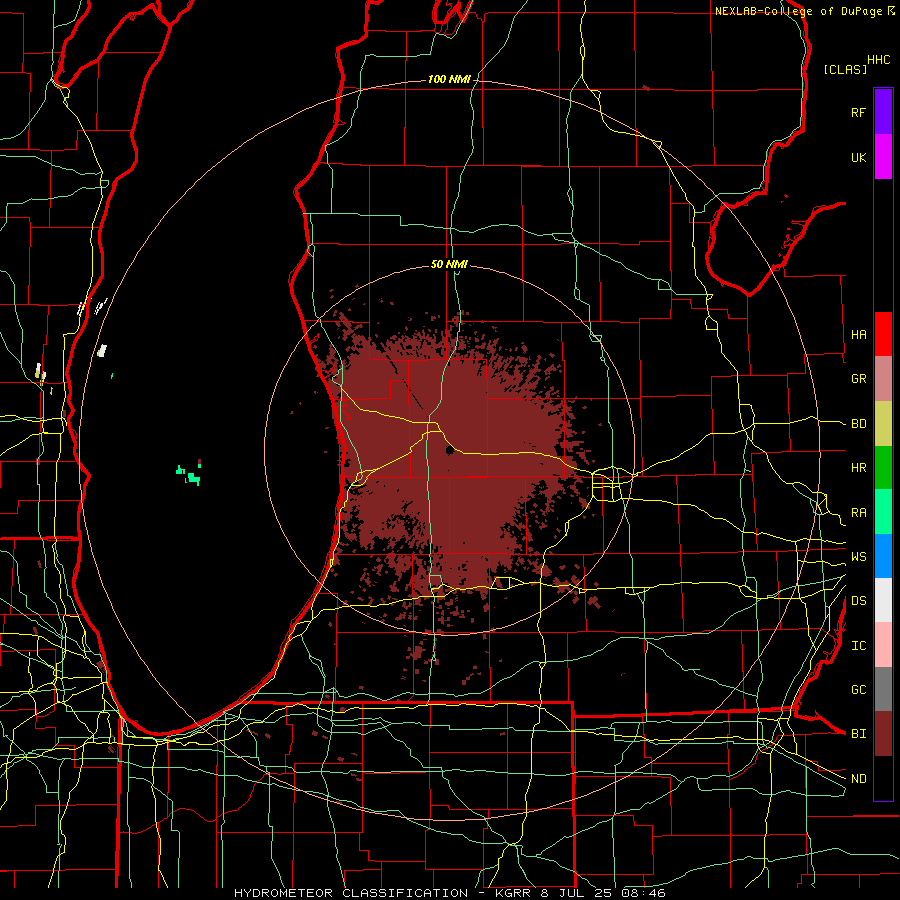The width and height of the screenshot is (900, 900).
Task: Click the "HHC" product code text
Action: (878, 60)
